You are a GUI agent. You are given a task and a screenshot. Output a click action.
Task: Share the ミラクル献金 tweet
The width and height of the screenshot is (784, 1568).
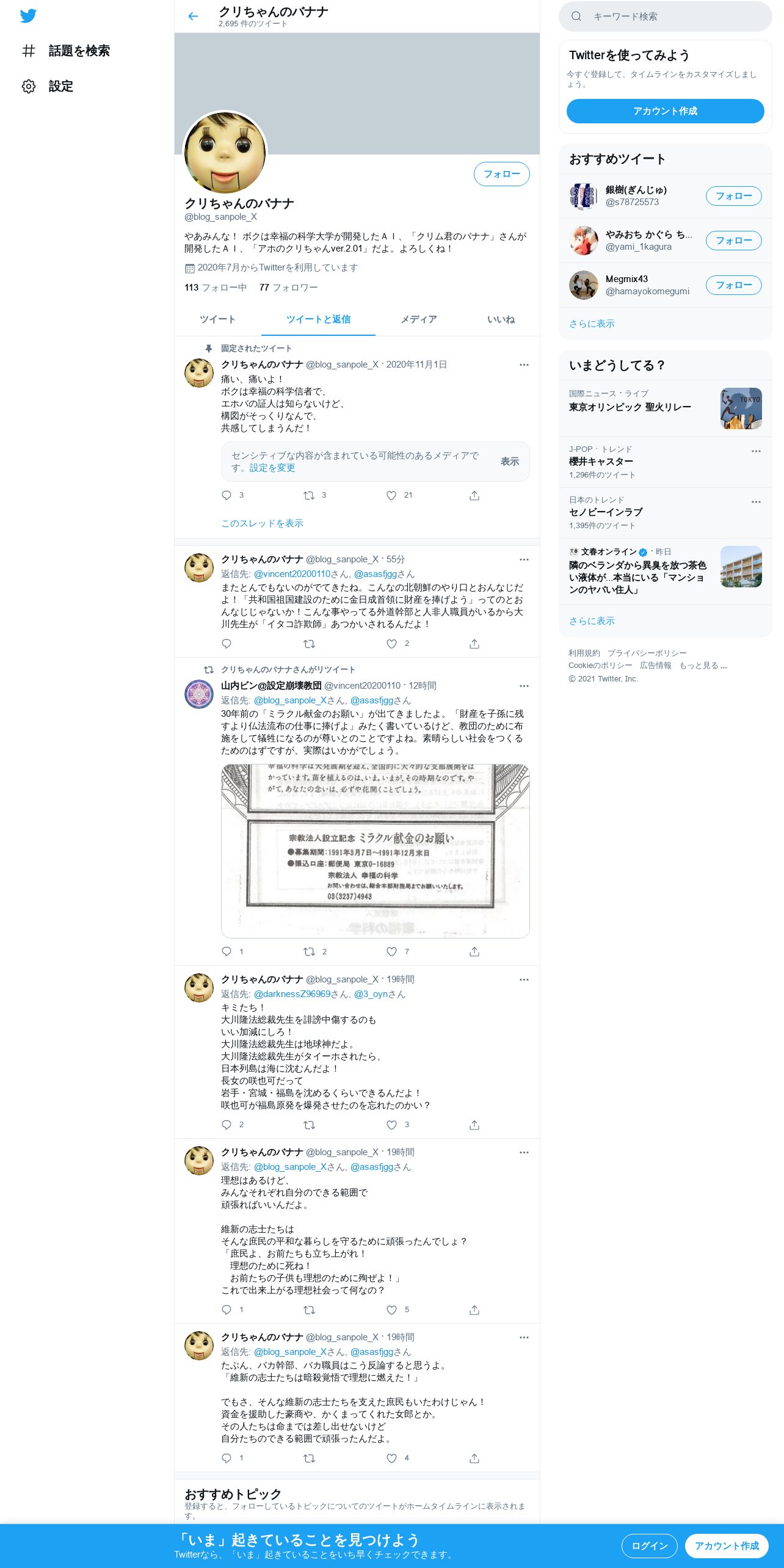click(474, 951)
